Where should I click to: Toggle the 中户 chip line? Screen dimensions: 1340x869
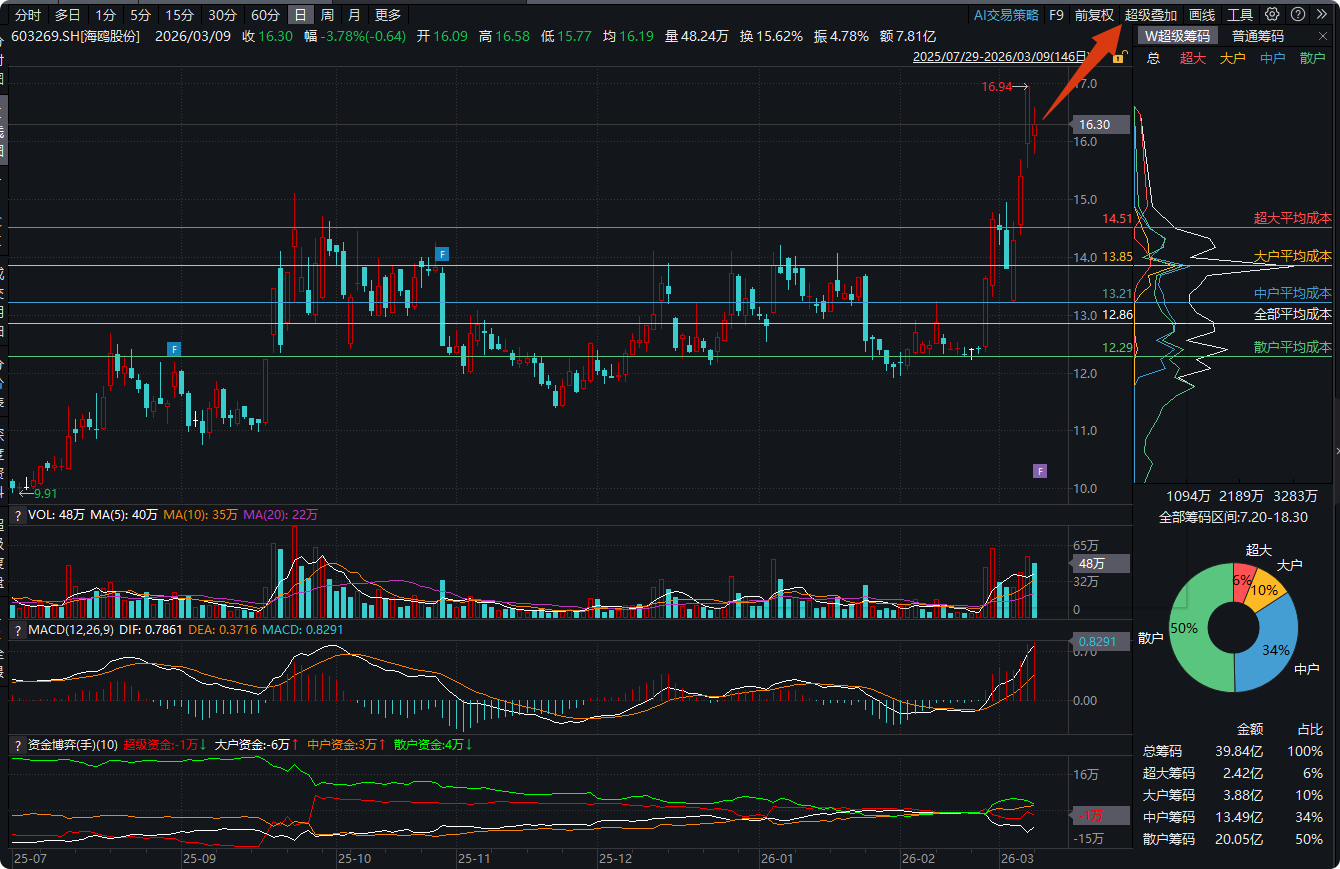pos(1273,58)
